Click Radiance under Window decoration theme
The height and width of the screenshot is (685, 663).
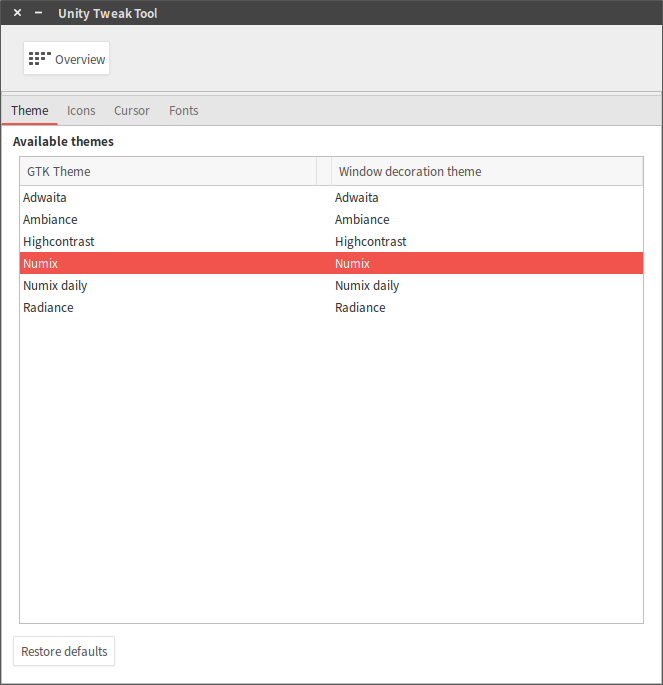click(x=360, y=308)
